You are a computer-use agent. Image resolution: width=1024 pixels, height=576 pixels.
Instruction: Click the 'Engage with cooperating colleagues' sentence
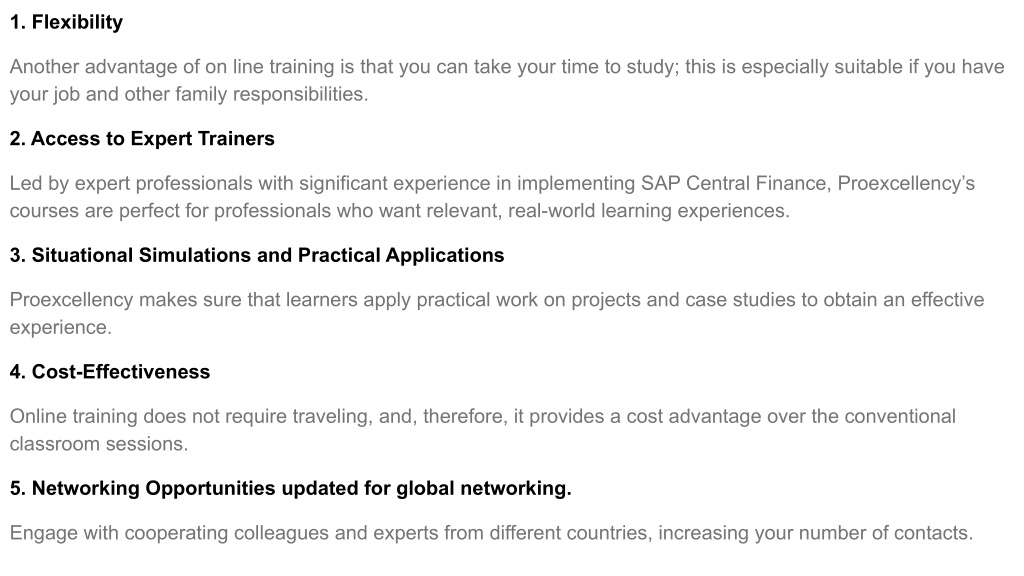[x=491, y=533]
